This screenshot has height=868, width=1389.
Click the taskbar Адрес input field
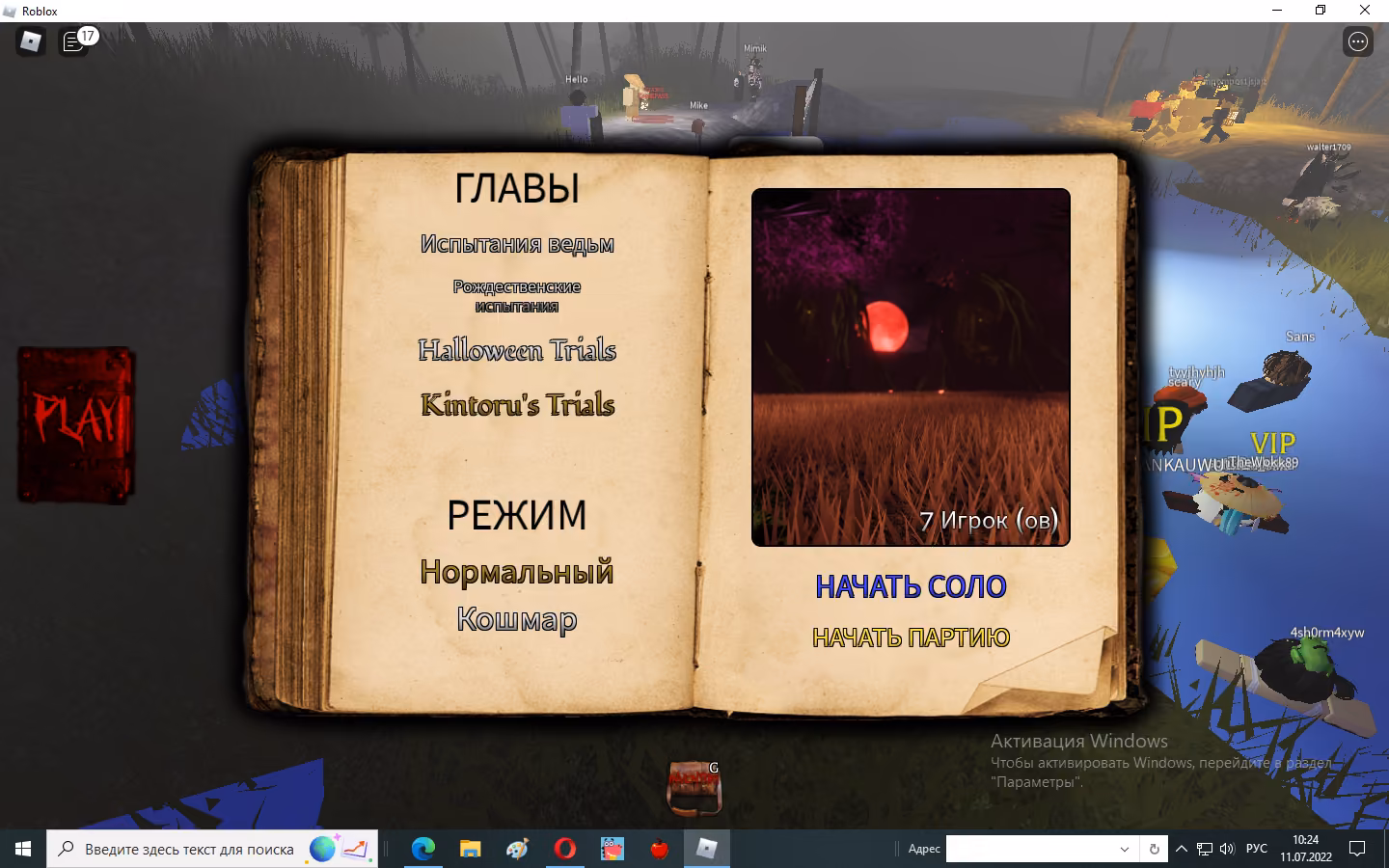1030,849
